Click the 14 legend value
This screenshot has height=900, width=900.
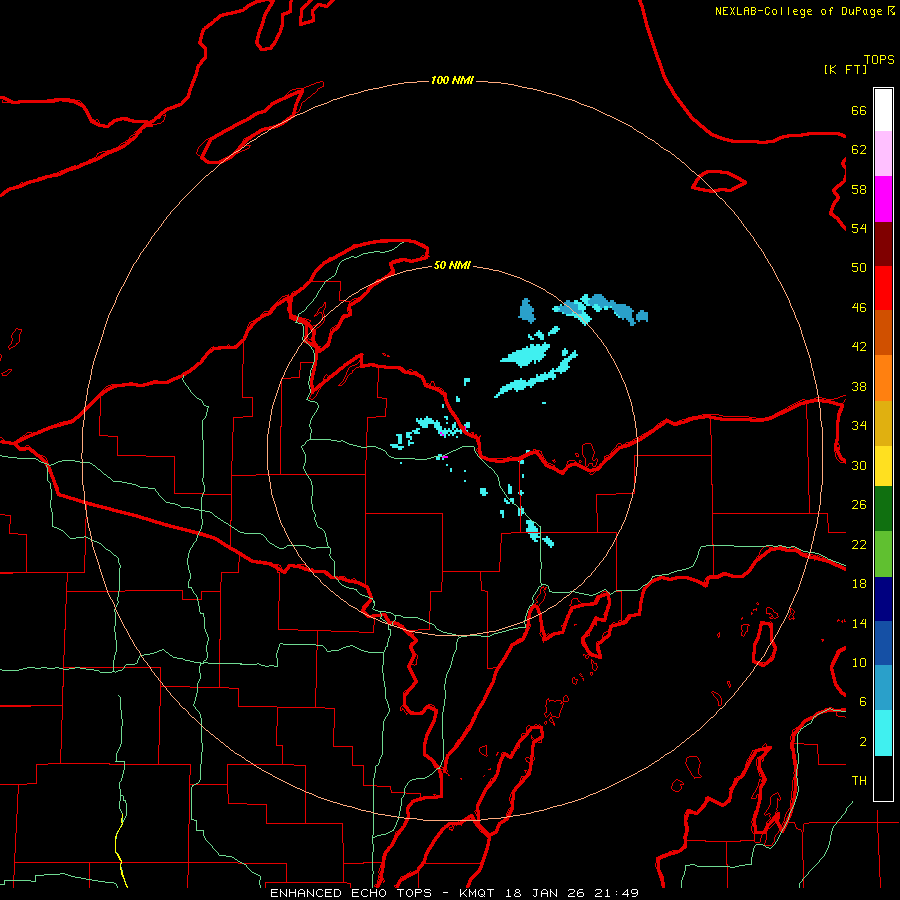click(859, 623)
